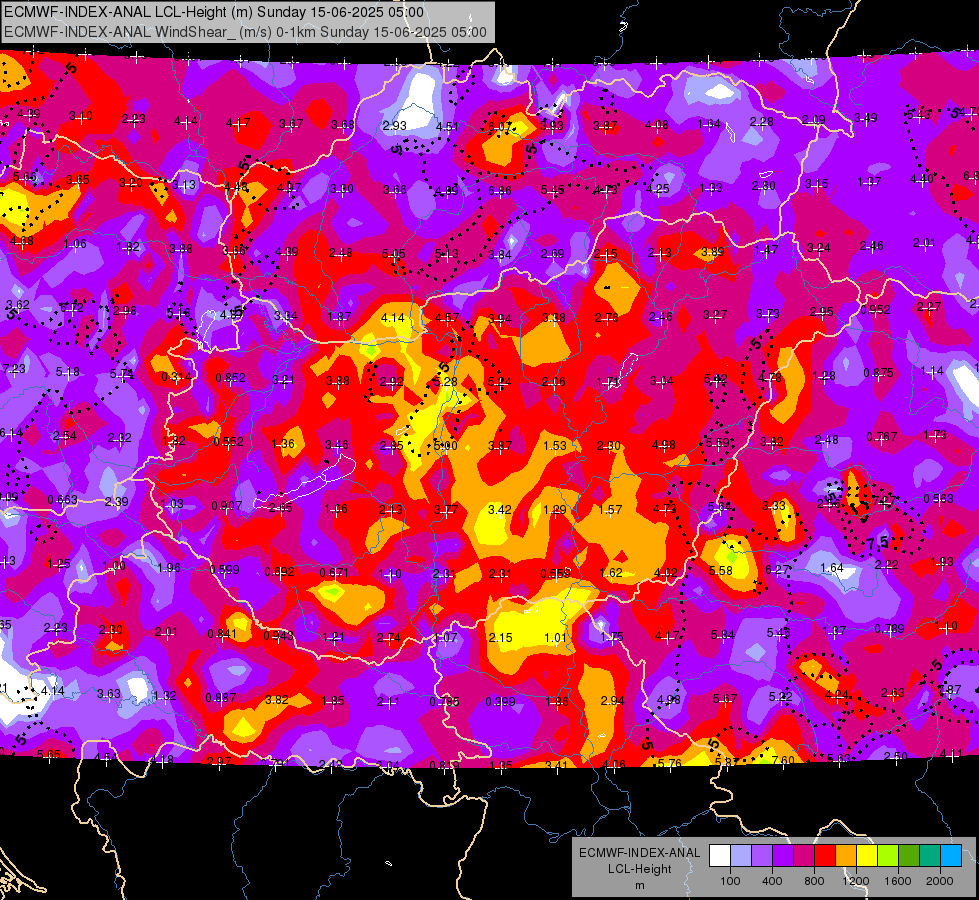The width and height of the screenshot is (979, 900).
Task: Click the grid value 1.53
Action: point(555,445)
